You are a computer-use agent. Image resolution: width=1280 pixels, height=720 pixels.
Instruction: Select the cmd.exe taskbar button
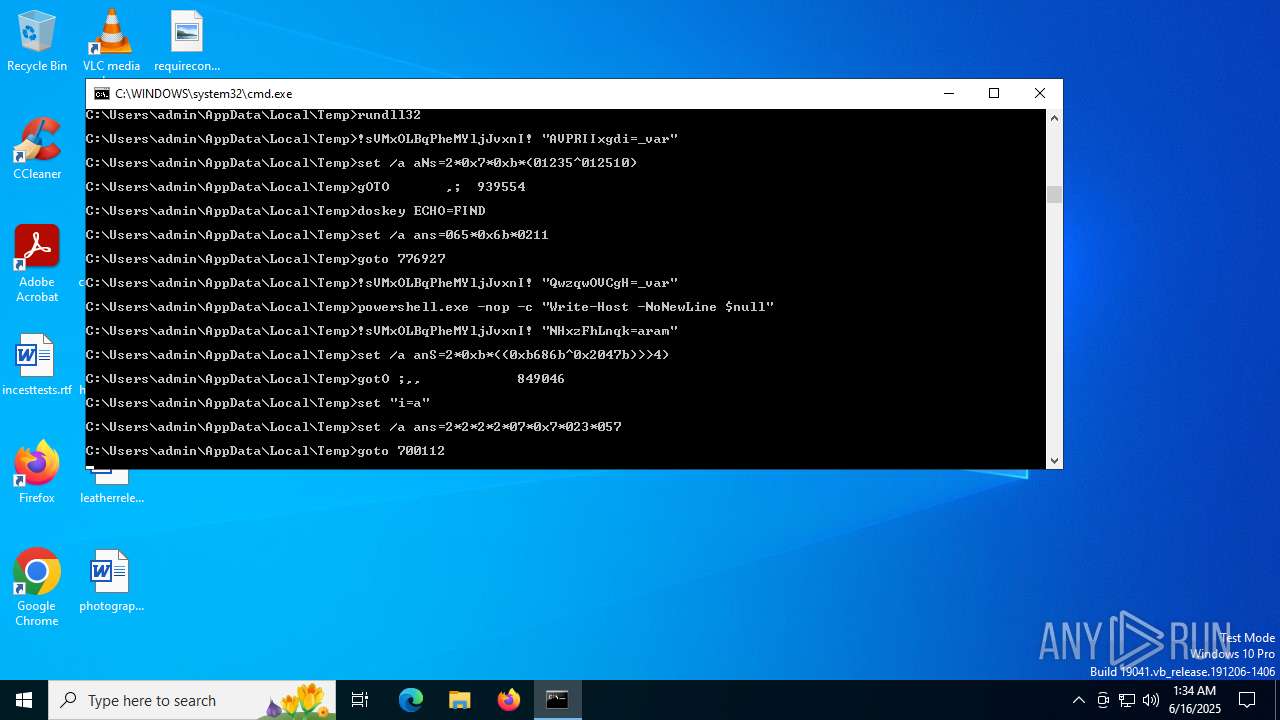558,700
